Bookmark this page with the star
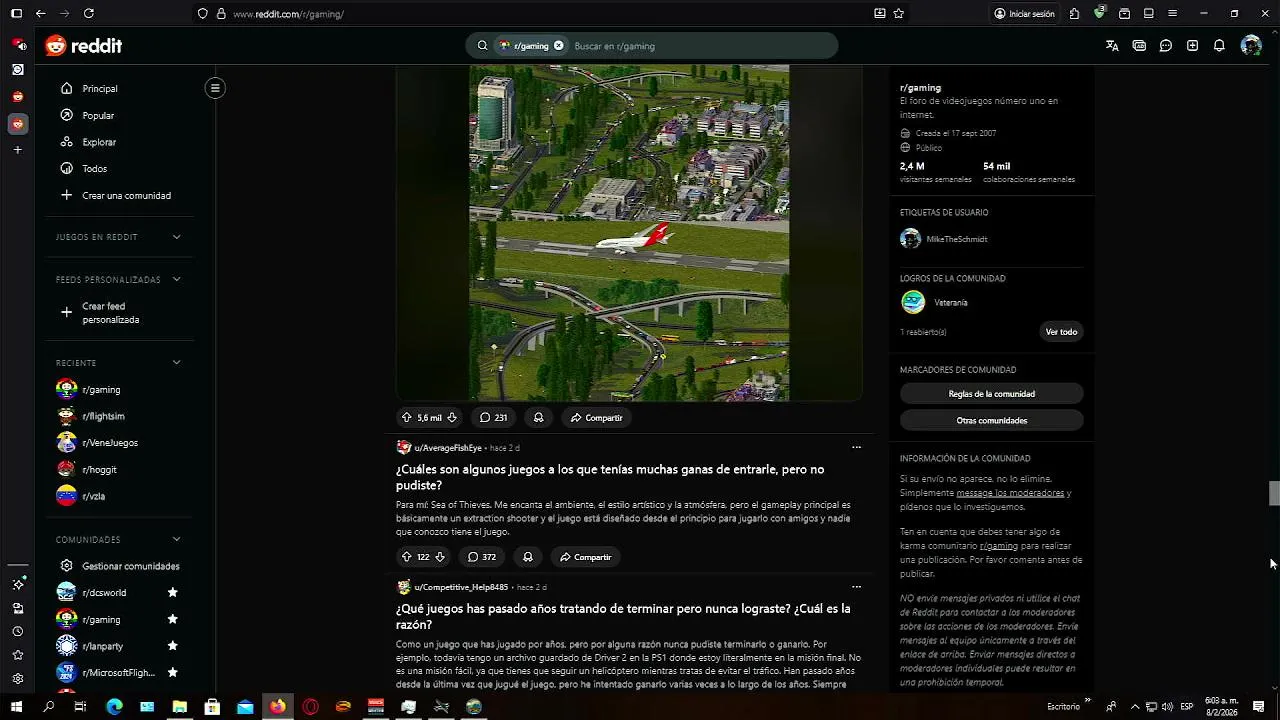 point(899,14)
